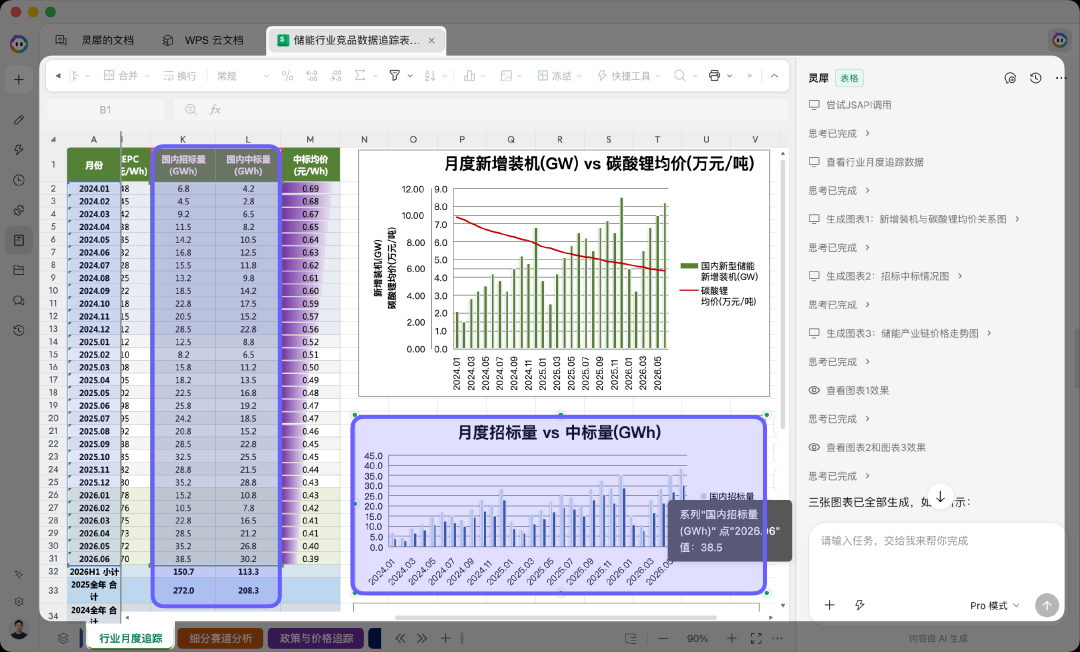Click the new-item plus in the left sidebar
Viewport: 1080px width, 652px height.
[x=19, y=80]
